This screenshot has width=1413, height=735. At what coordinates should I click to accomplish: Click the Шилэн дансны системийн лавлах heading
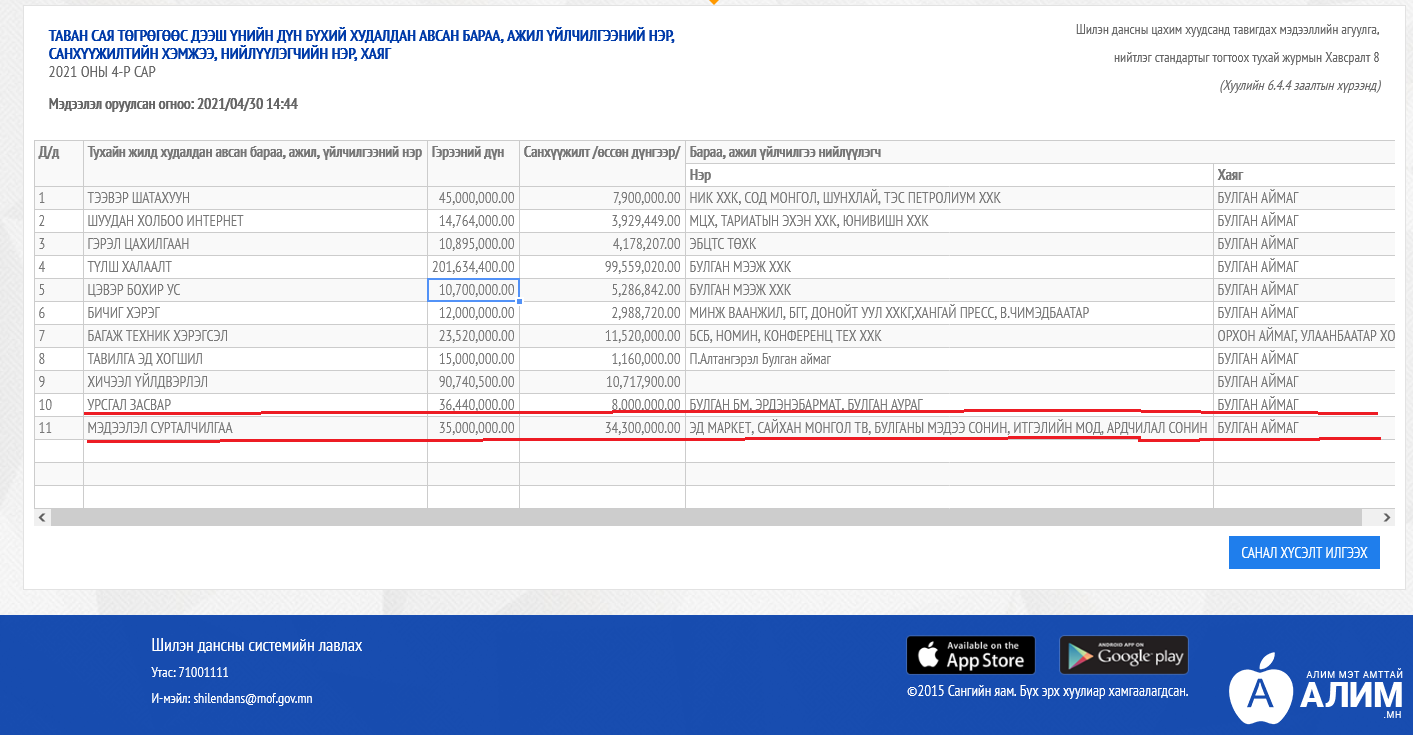[257, 646]
